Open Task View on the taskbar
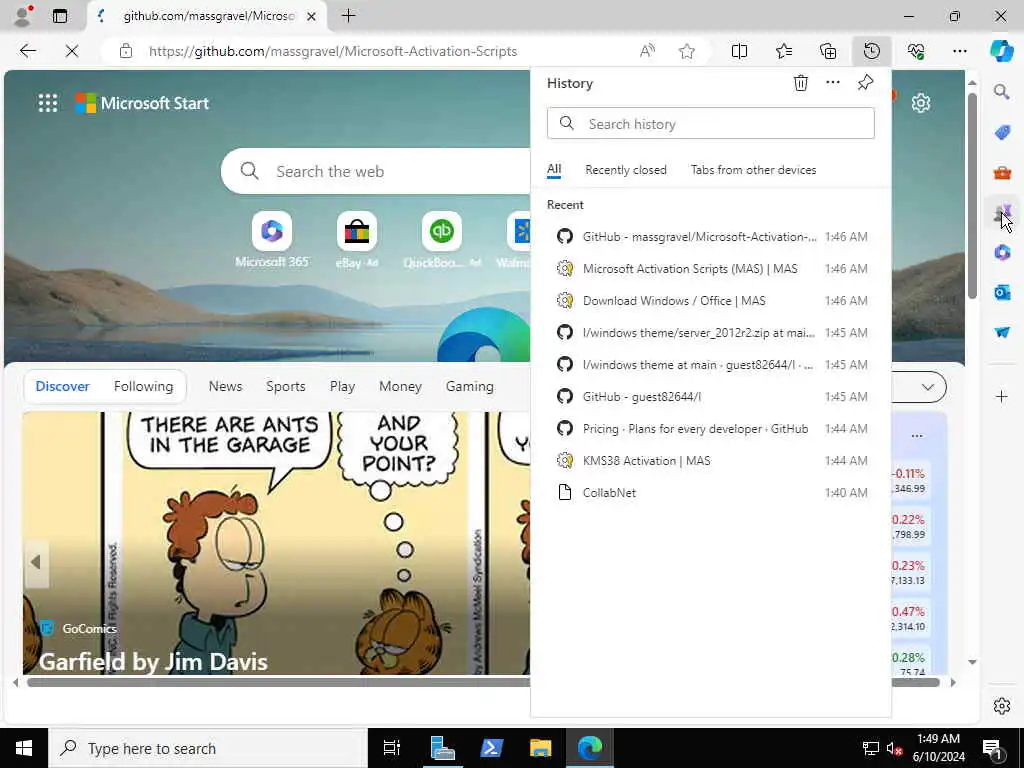 (x=391, y=748)
